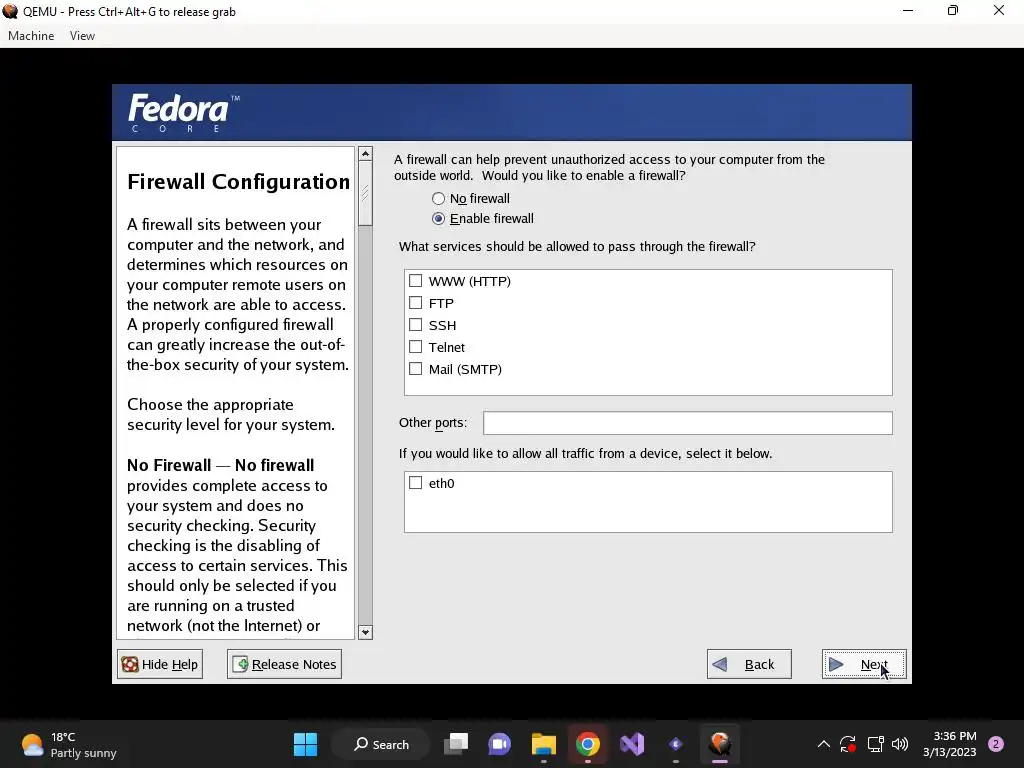
Task: Select the Enable firewall radio button
Action: [438, 219]
